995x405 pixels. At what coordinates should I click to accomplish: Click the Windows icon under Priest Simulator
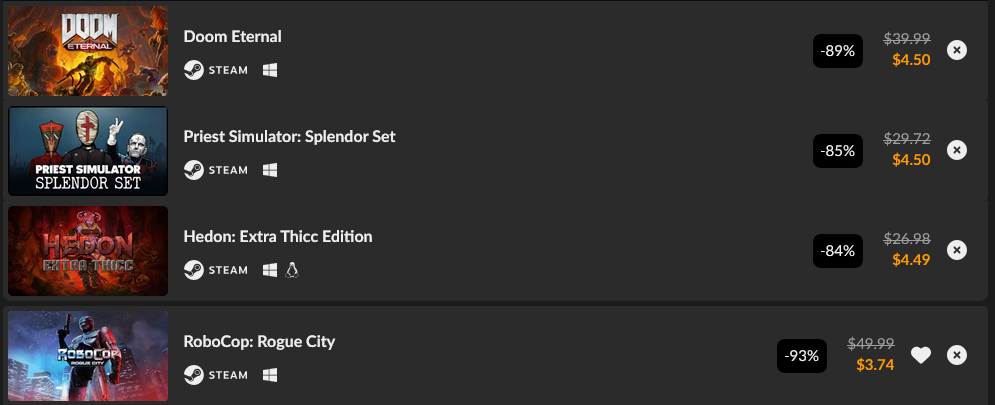click(x=270, y=170)
